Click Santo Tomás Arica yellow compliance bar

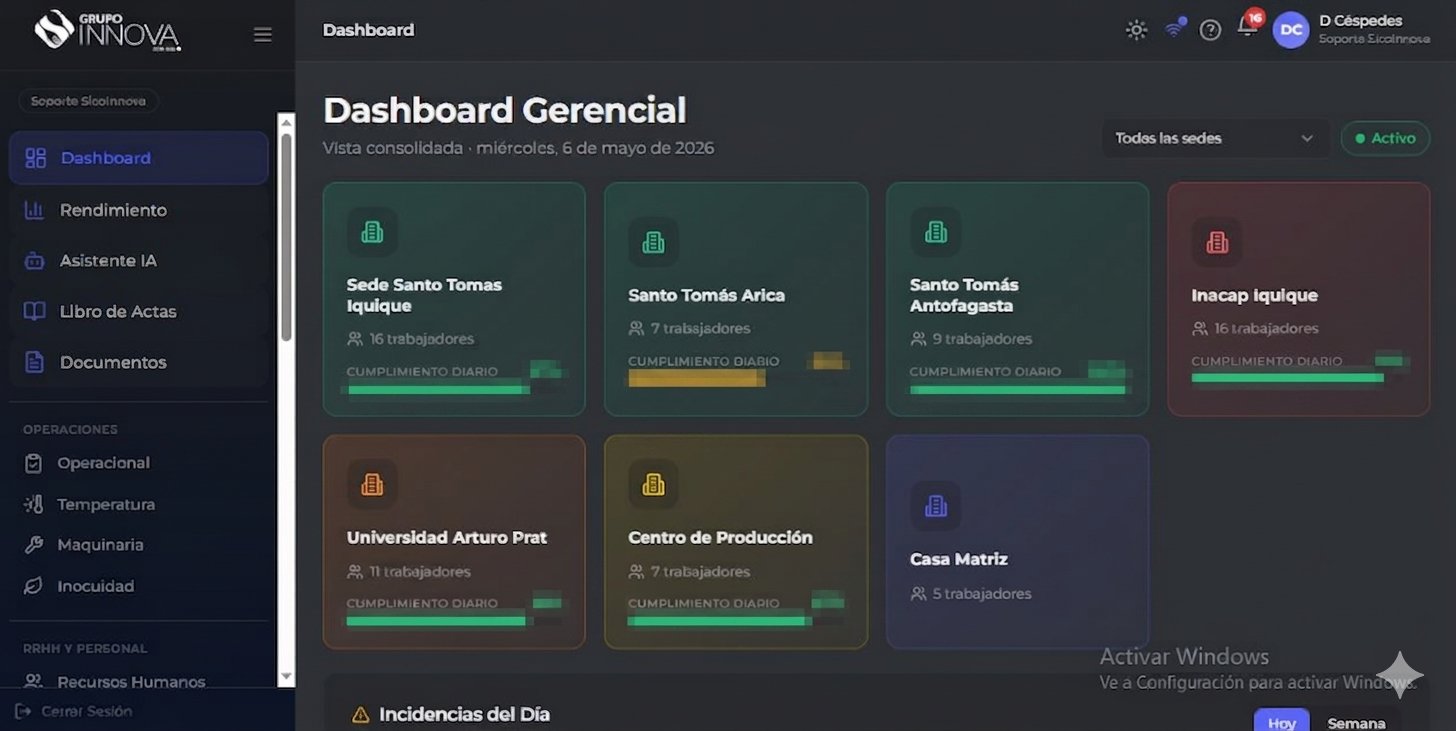(x=697, y=378)
